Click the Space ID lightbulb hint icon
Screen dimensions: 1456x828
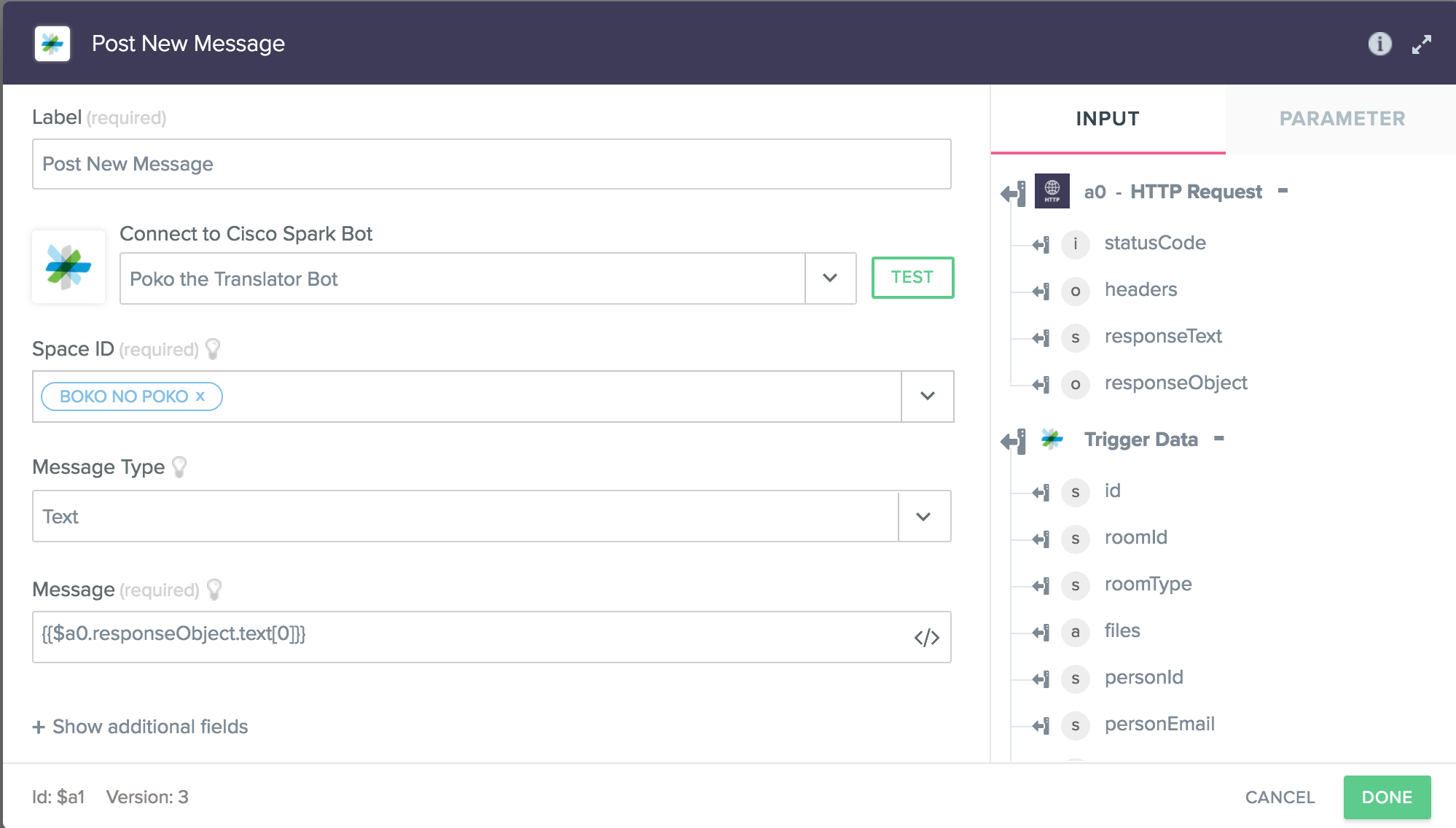[213, 349]
